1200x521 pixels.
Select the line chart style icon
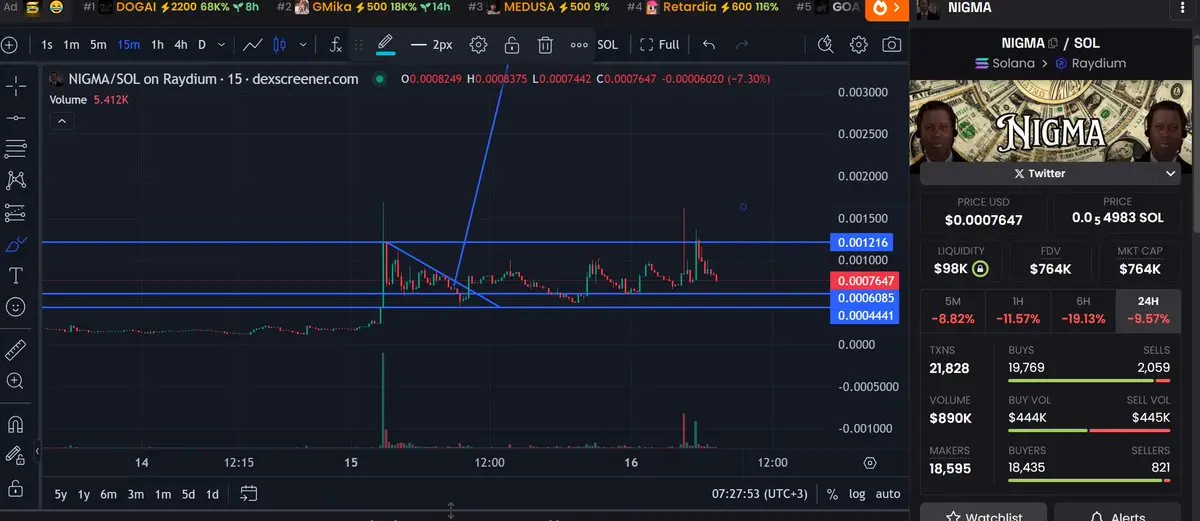pos(253,45)
